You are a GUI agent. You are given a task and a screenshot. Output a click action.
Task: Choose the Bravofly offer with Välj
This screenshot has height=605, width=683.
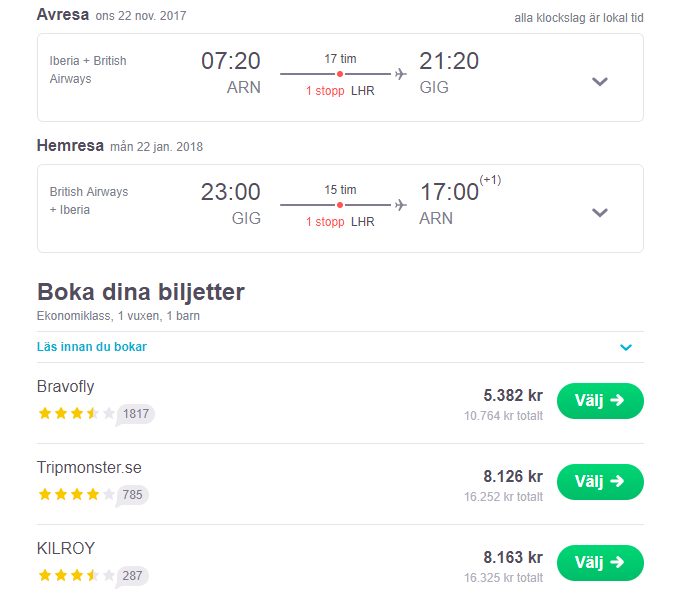(x=600, y=400)
